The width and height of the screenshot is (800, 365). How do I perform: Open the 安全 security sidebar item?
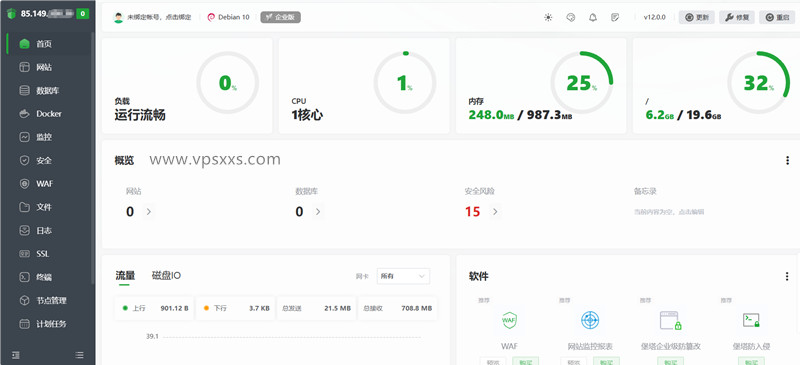(48, 161)
